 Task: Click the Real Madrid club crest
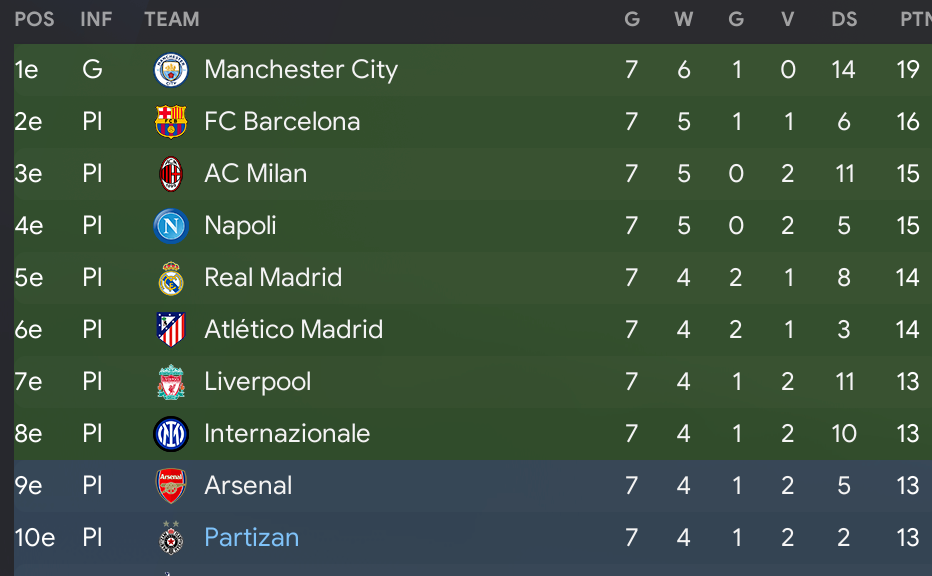pyautogui.click(x=171, y=278)
